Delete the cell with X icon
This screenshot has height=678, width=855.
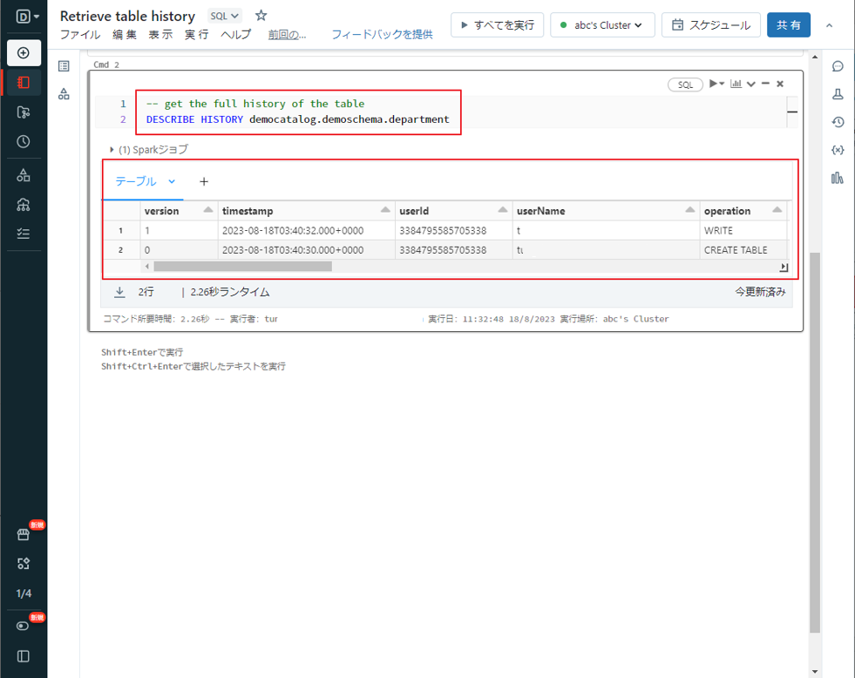[x=780, y=84]
